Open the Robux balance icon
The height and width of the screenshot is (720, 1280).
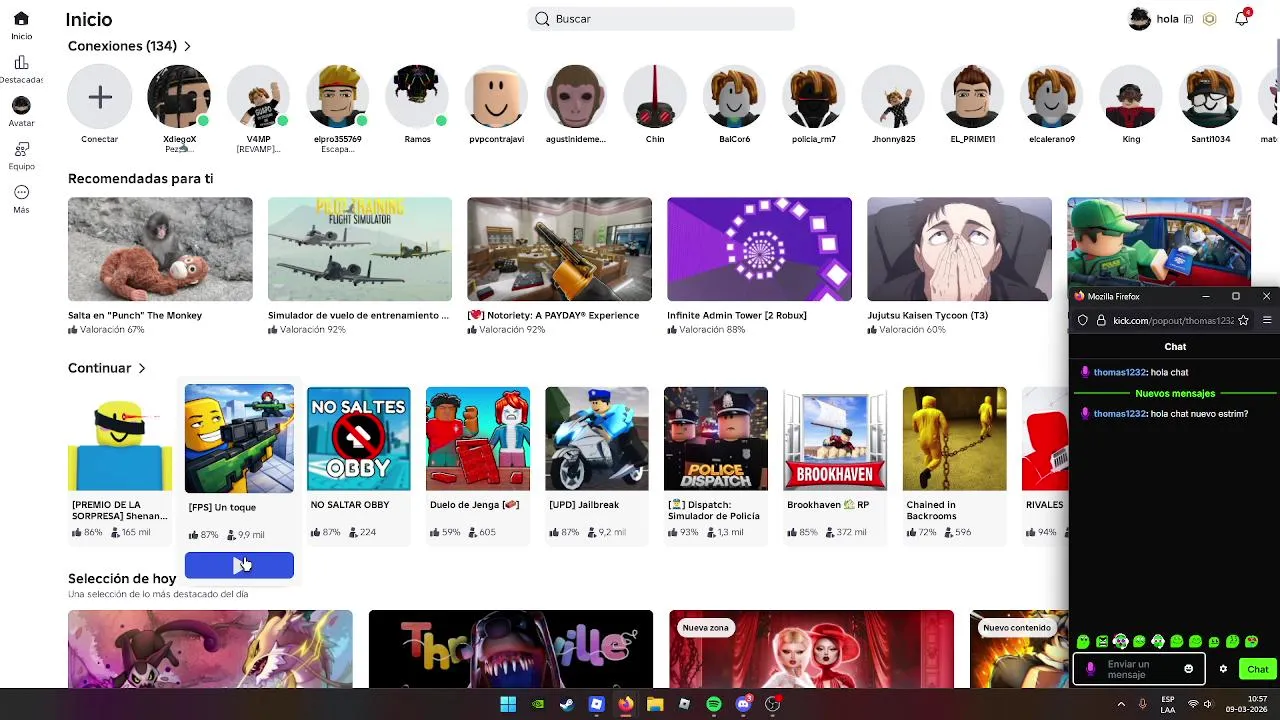click(x=1210, y=19)
